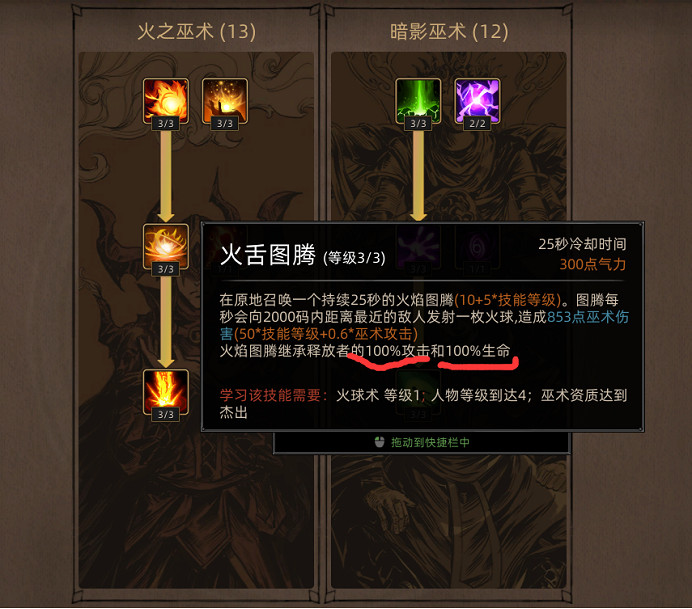Viewport: 692px width, 609px height.
Task: Select the glowing hand fire skill icon
Action: tap(225, 101)
